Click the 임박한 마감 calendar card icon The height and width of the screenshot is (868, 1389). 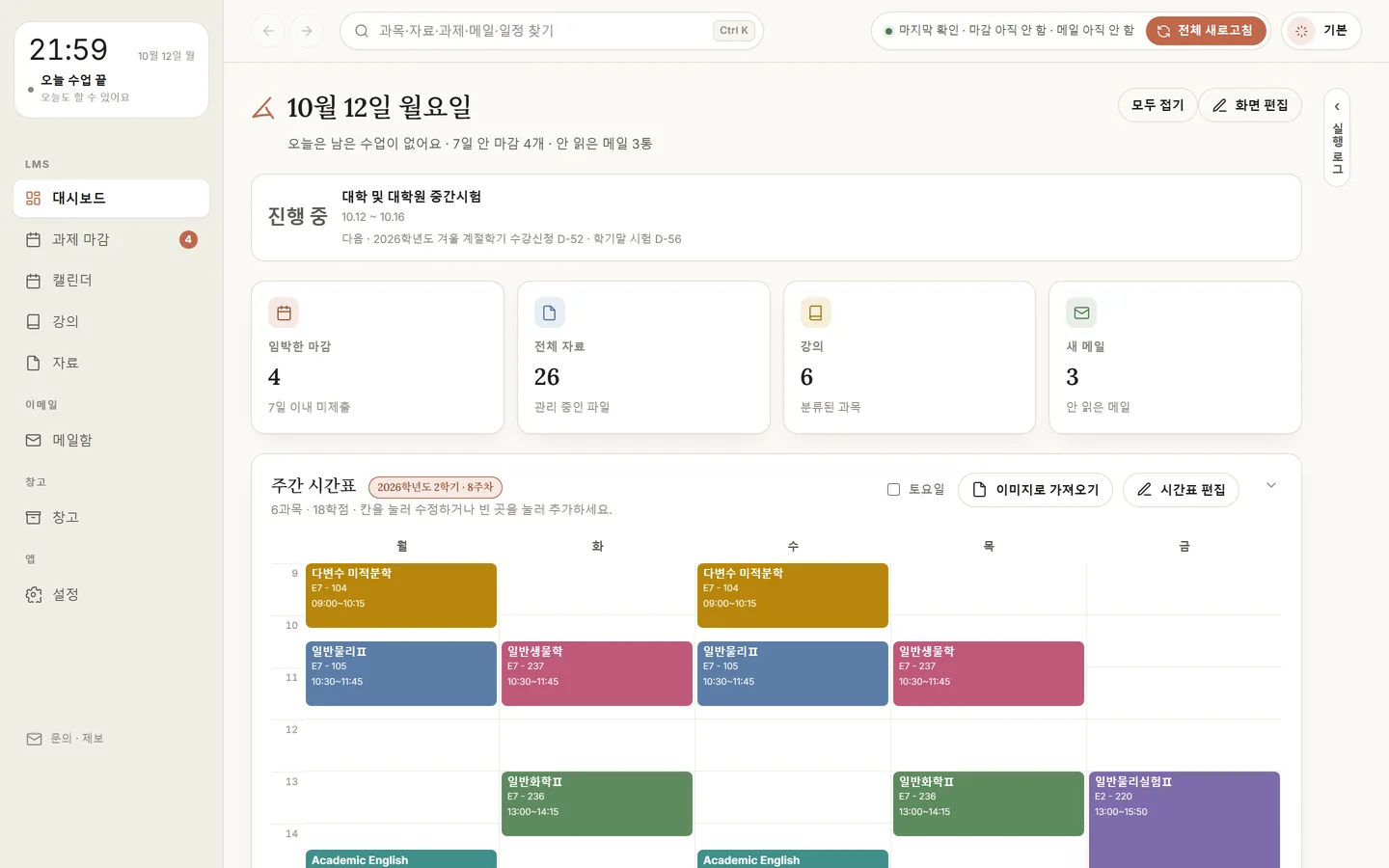coord(284,312)
